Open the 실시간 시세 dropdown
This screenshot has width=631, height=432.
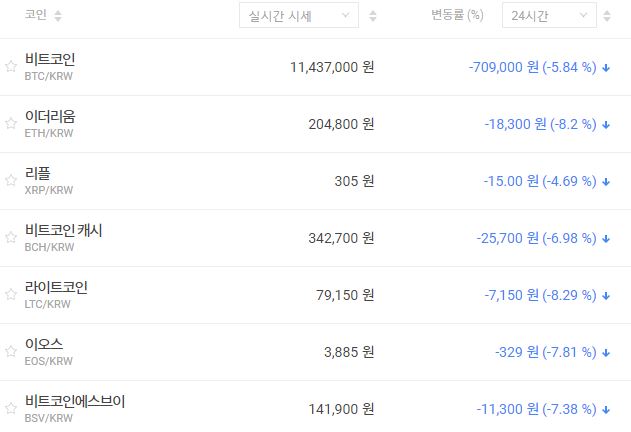299,16
